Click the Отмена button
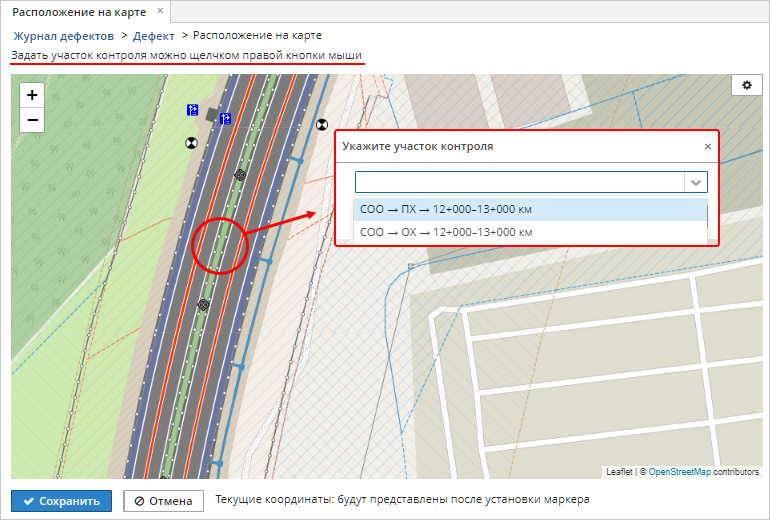This screenshot has width=770, height=520. [164, 501]
